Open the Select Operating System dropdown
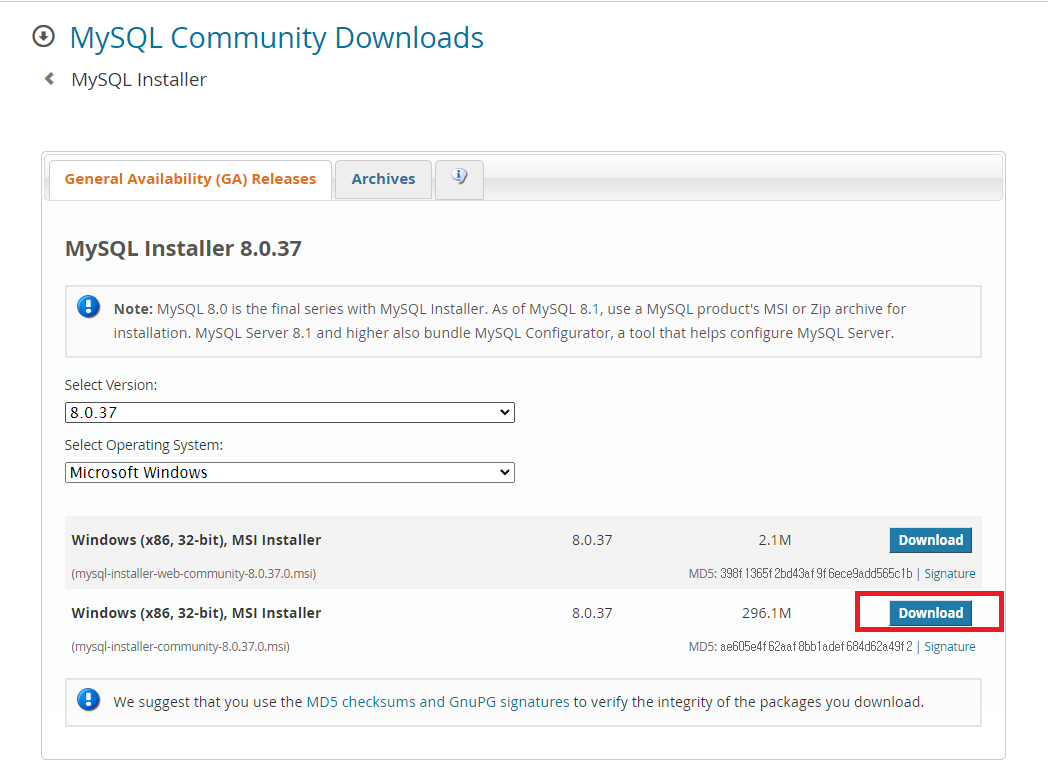 289,472
